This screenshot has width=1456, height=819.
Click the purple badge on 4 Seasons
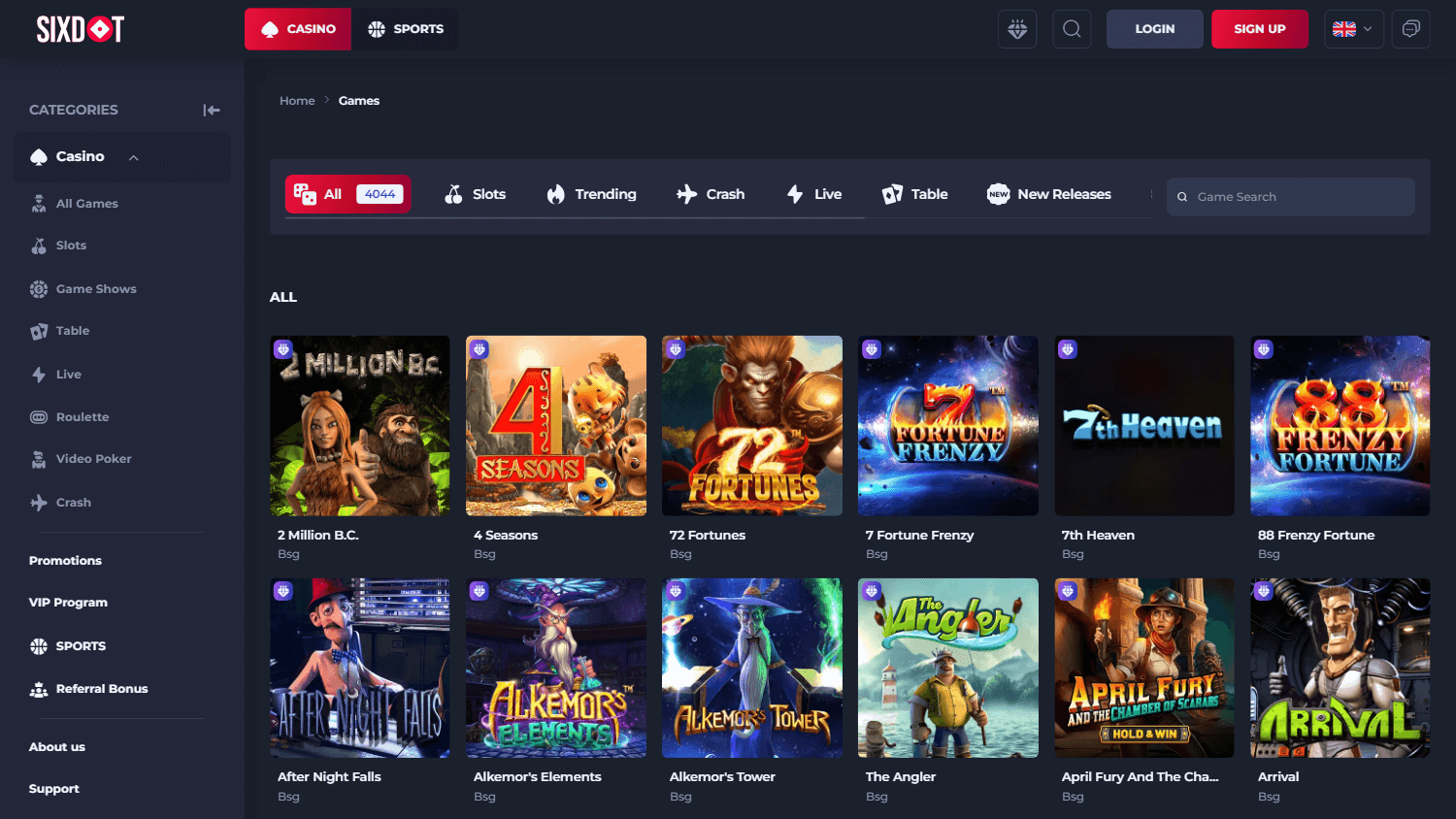[x=480, y=349]
